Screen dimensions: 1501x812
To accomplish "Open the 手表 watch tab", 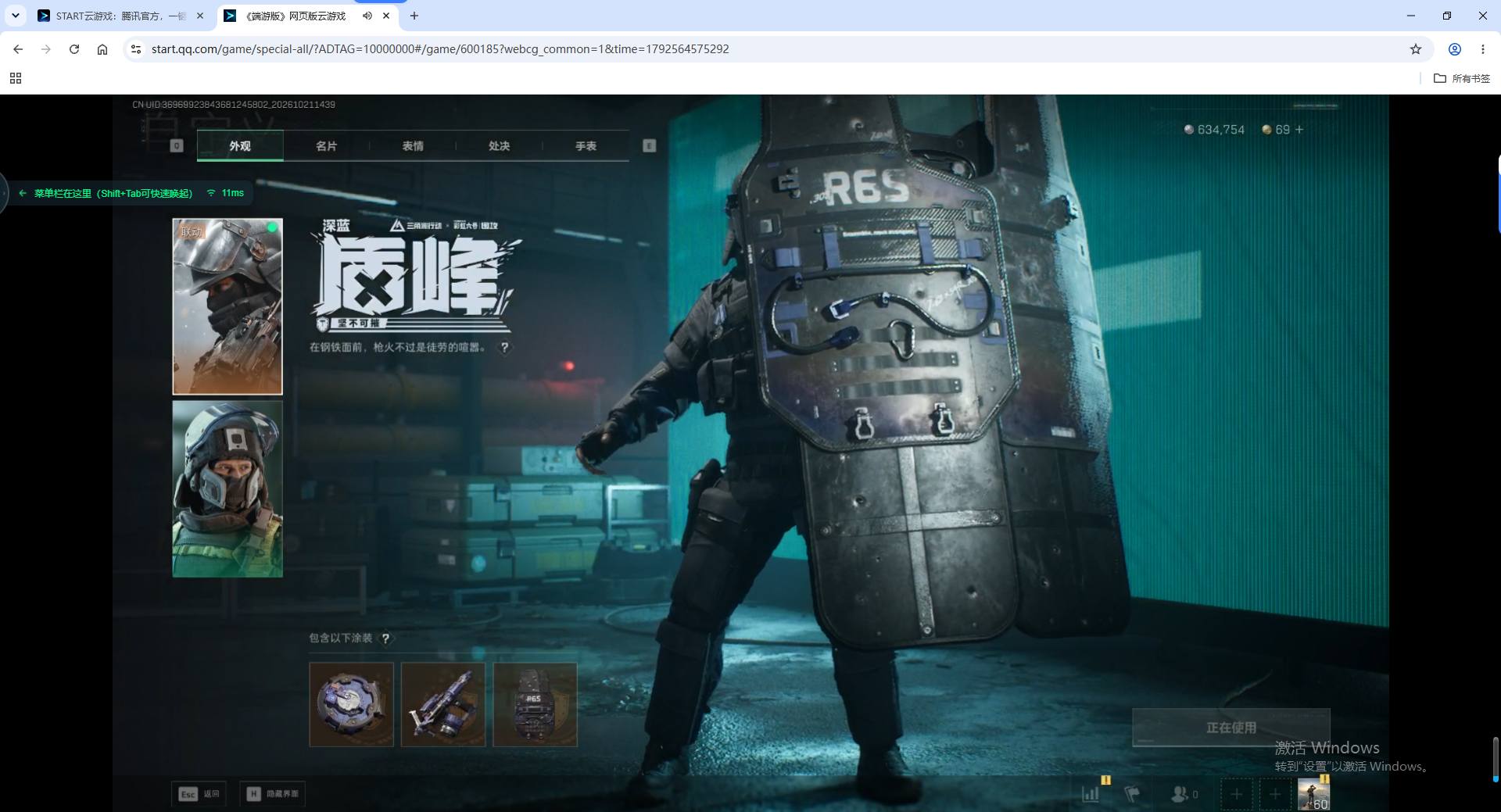I will coord(586,146).
